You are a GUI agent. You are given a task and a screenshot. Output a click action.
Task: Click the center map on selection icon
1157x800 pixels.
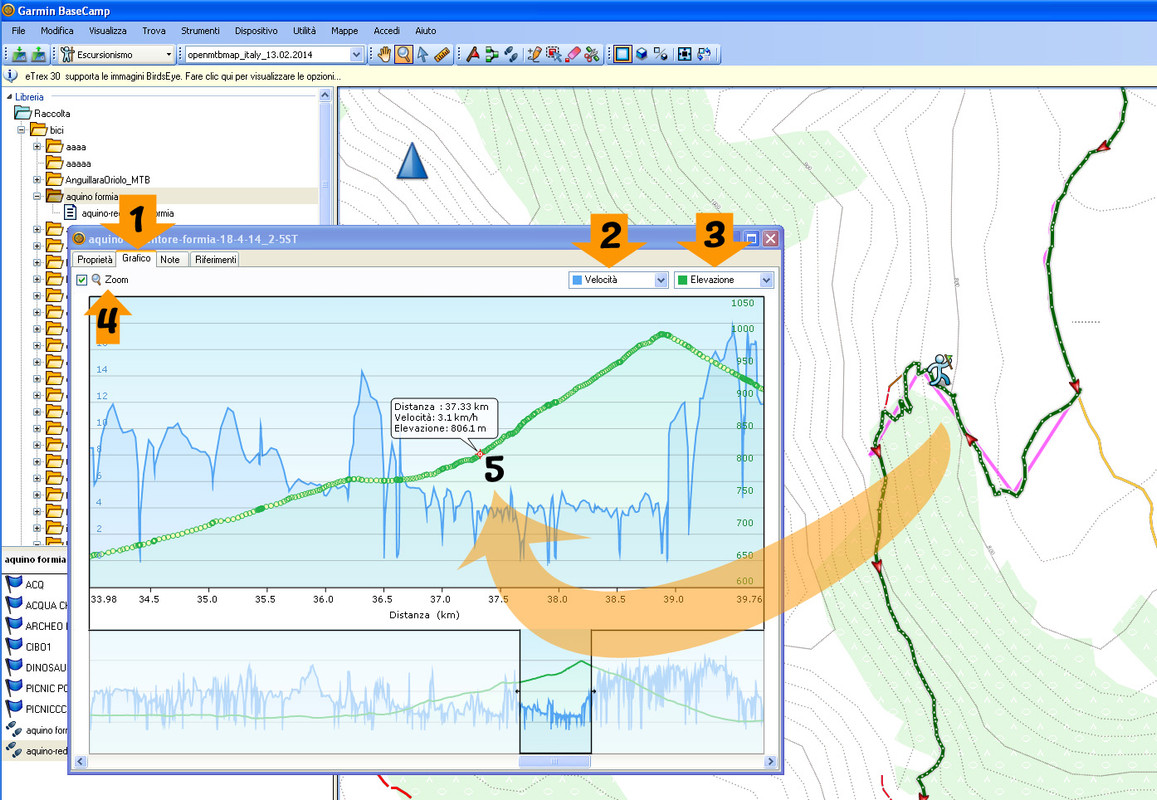pos(685,54)
